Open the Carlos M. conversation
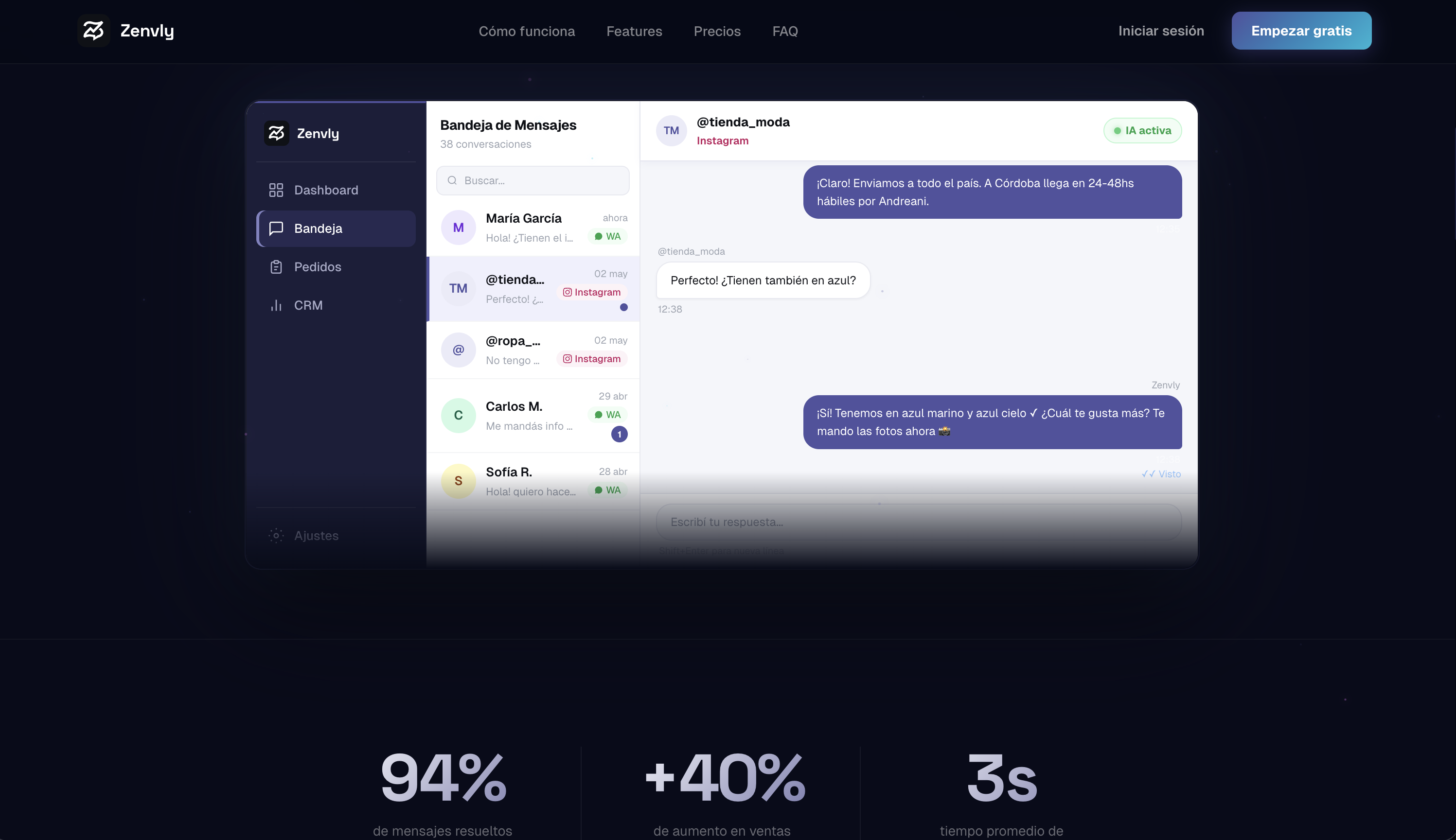This screenshot has height=840, width=1456. click(533, 416)
